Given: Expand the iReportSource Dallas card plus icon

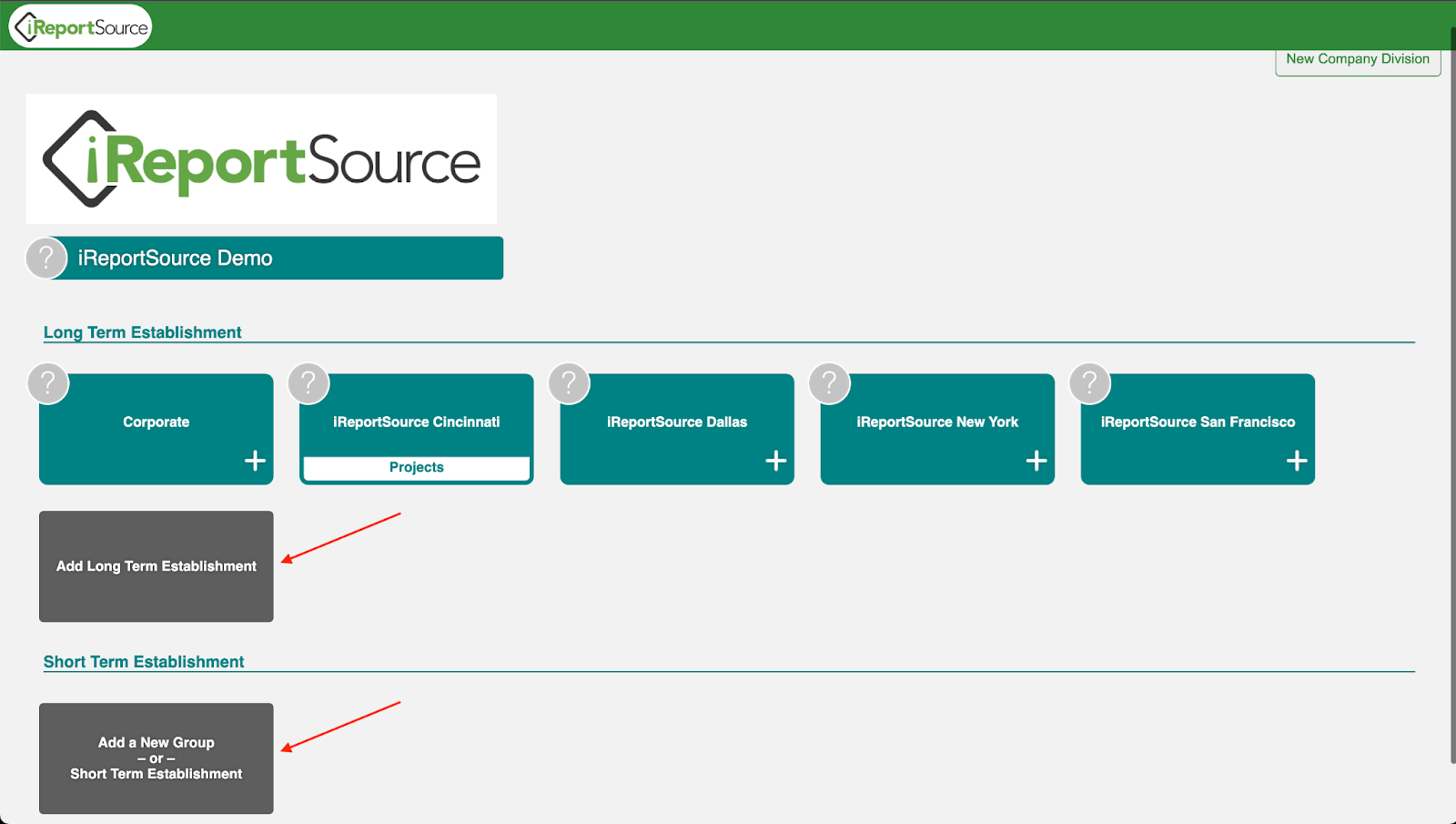Looking at the screenshot, I should pos(775,461).
